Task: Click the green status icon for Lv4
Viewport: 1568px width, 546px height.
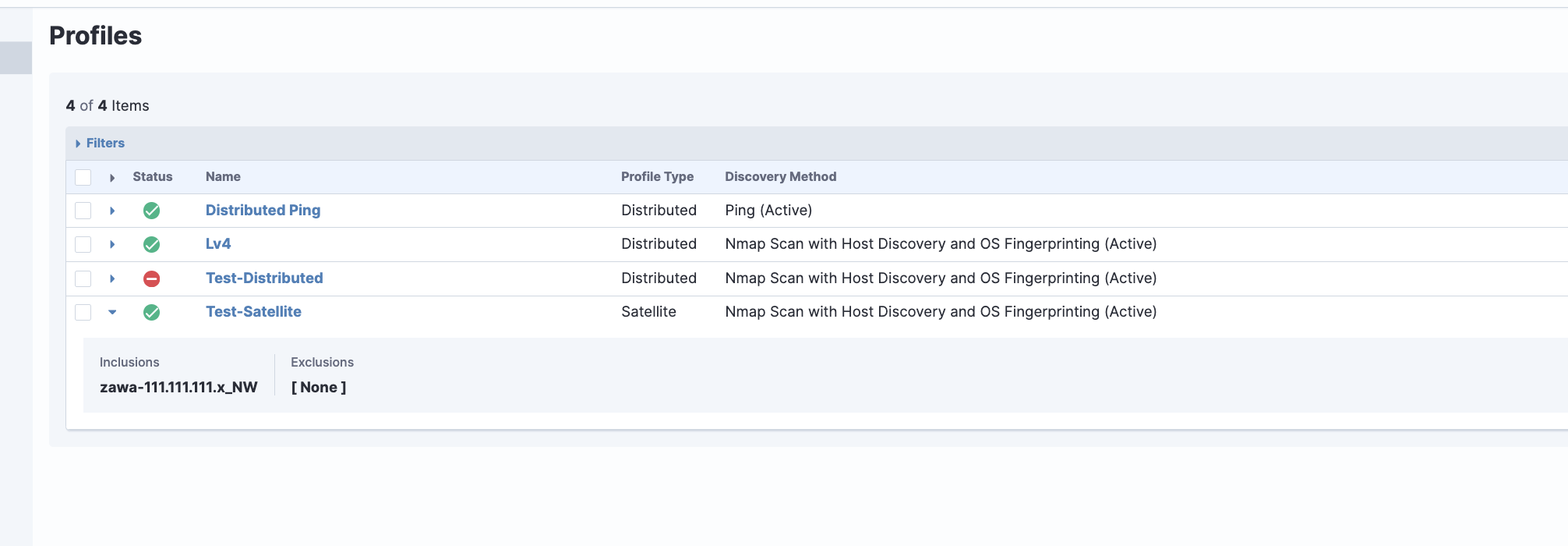Action: click(152, 245)
